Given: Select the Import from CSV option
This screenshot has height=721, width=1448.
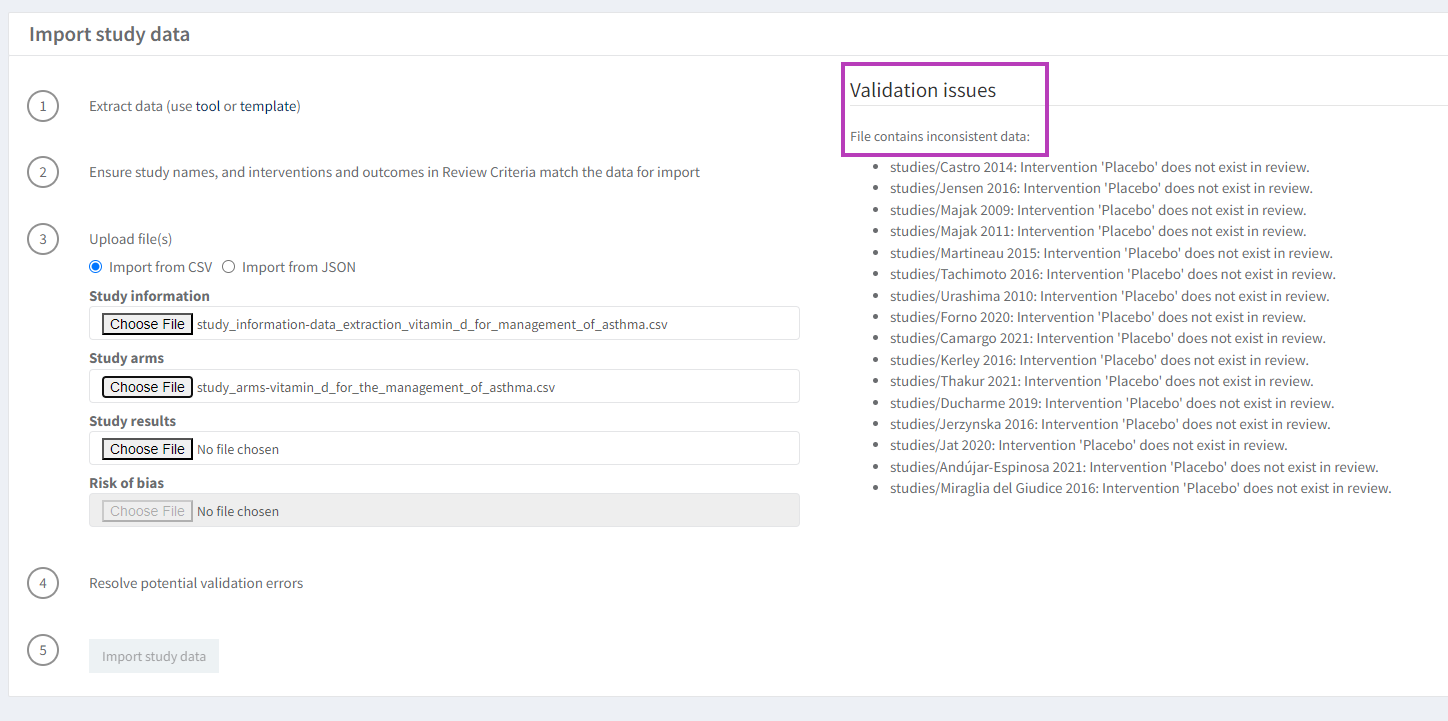Looking at the screenshot, I should click(96, 267).
